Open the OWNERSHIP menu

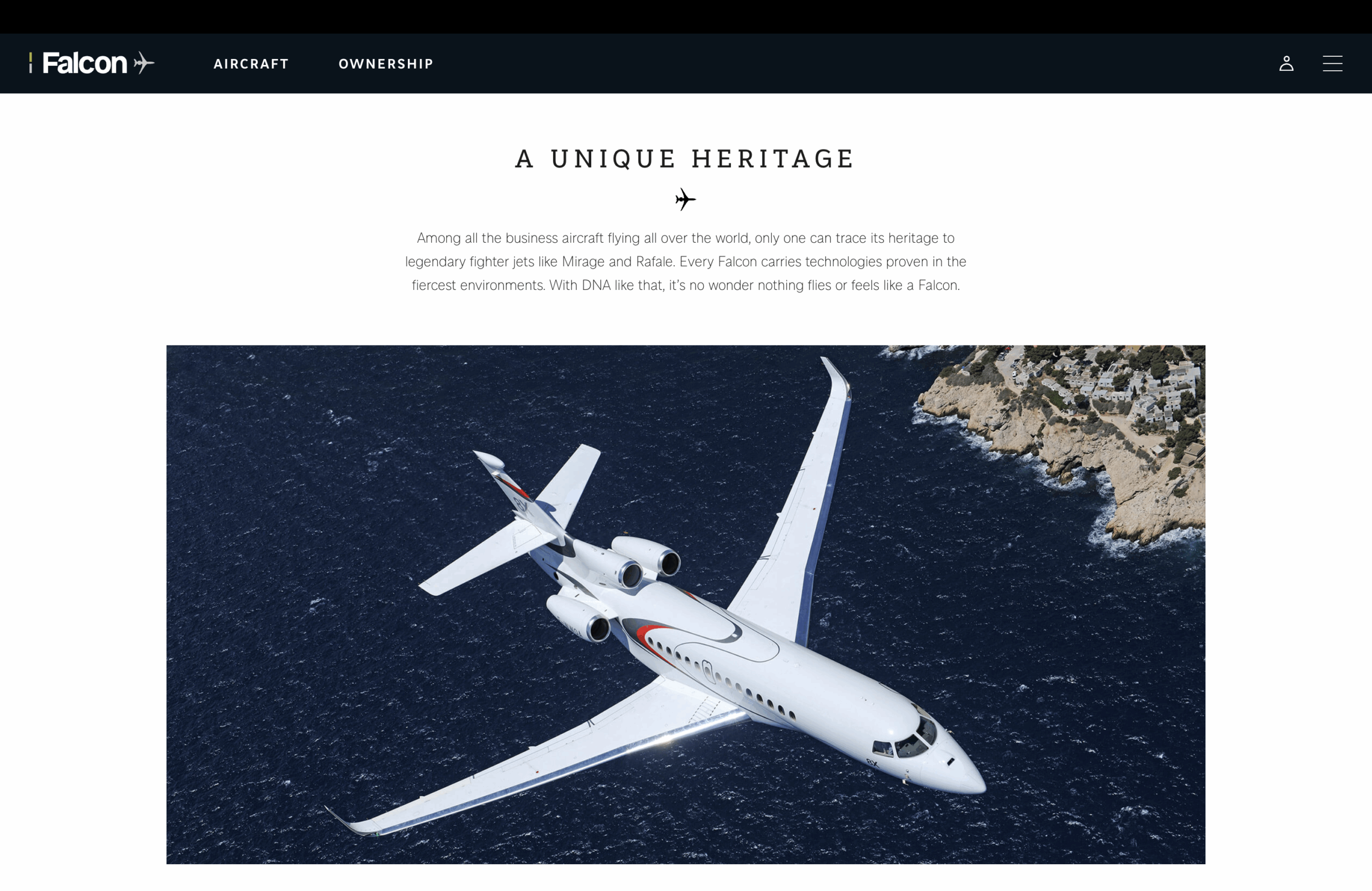pyautogui.click(x=386, y=64)
